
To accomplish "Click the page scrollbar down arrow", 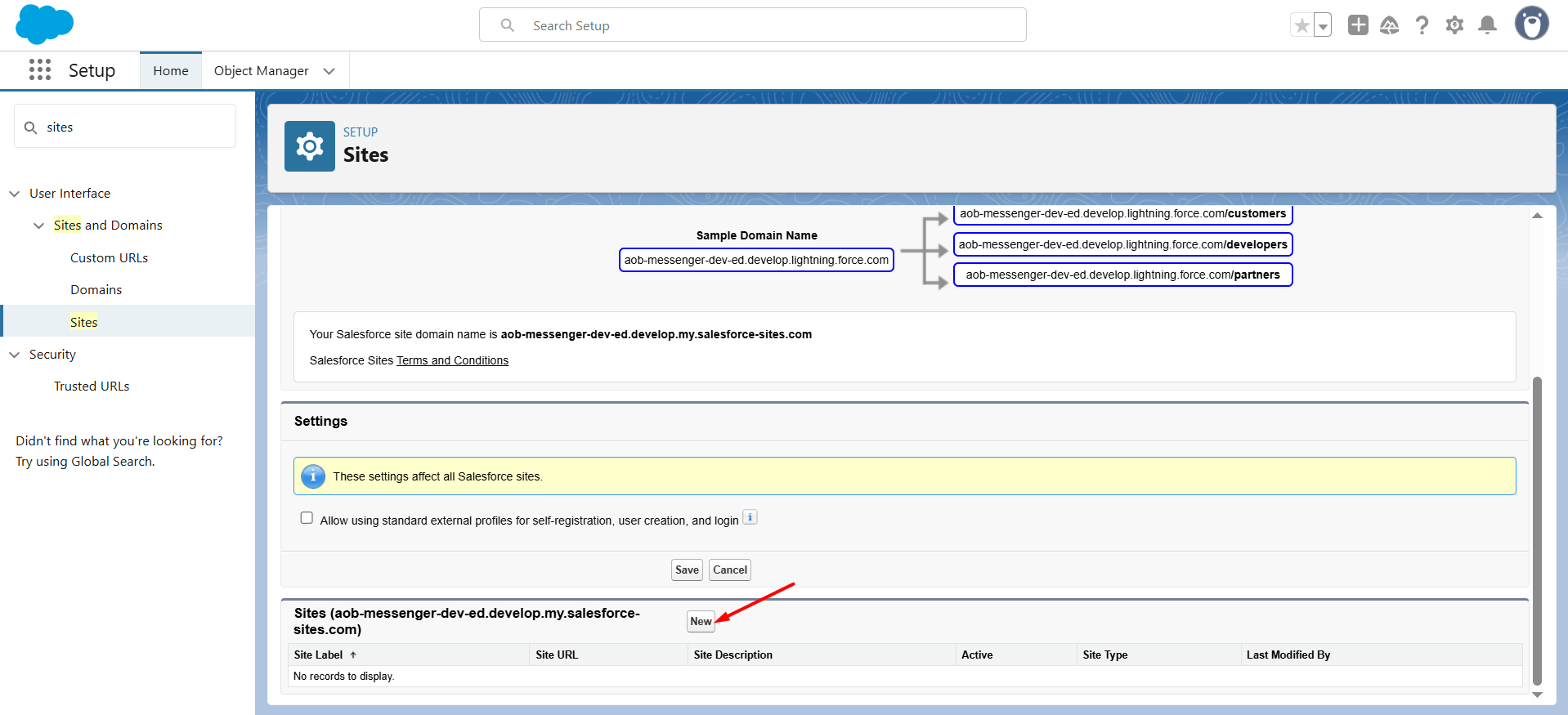I will coord(1537,695).
